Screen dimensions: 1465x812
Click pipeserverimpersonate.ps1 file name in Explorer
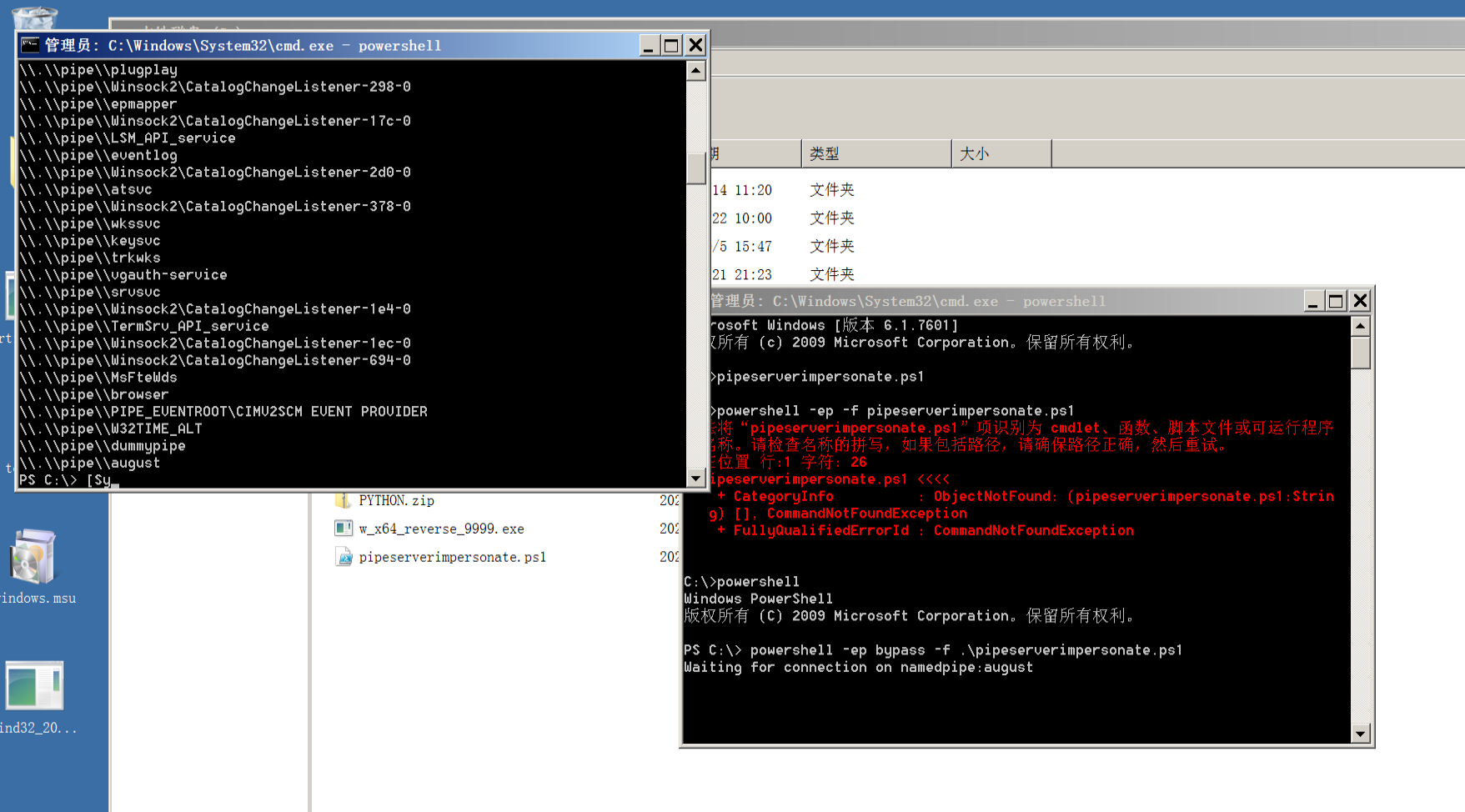click(452, 557)
